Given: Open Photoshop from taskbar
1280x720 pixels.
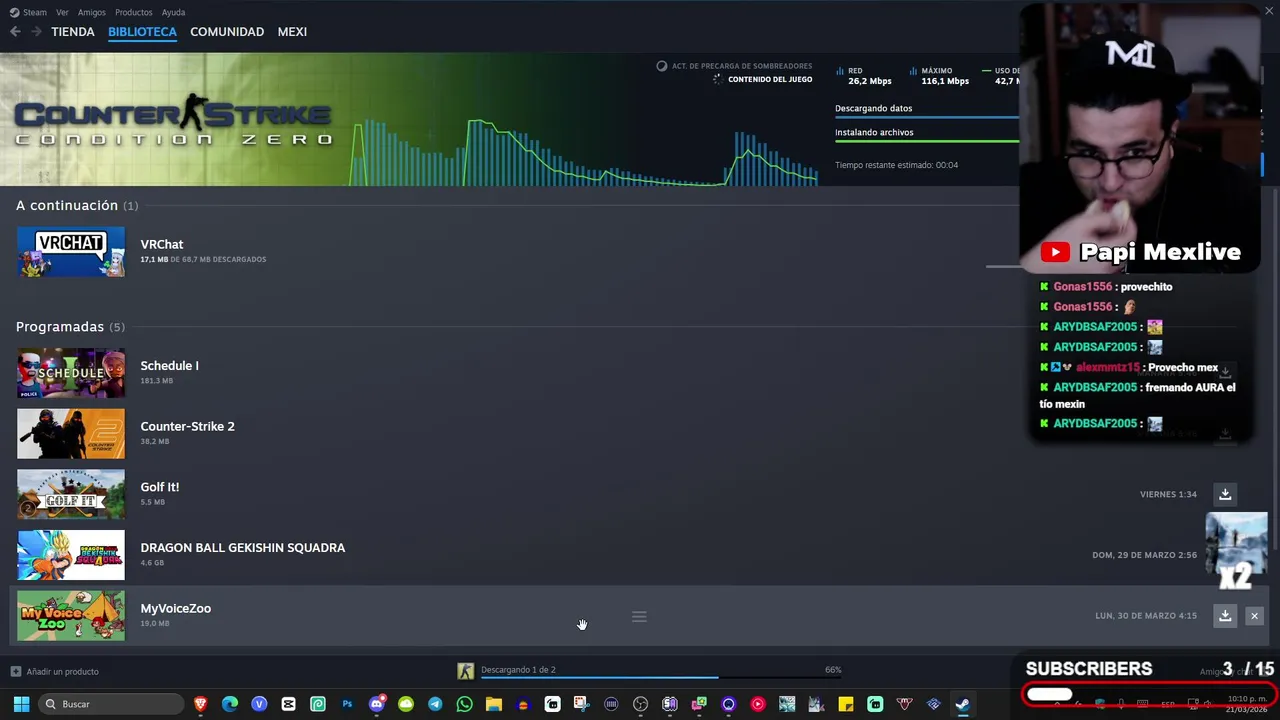Looking at the screenshot, I should tap(347, 704).
